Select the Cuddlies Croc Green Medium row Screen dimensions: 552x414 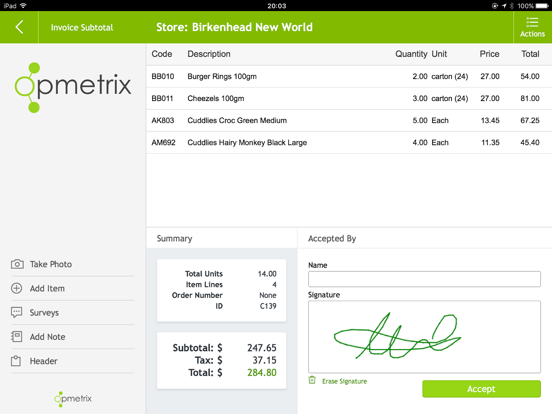point(349,120)
